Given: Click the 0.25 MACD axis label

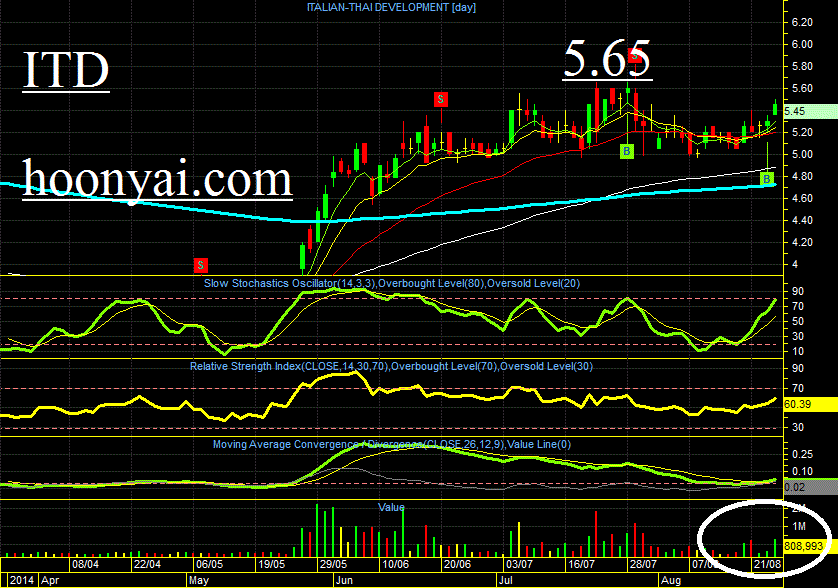Looking at the screenshot, I should [802, 454].
